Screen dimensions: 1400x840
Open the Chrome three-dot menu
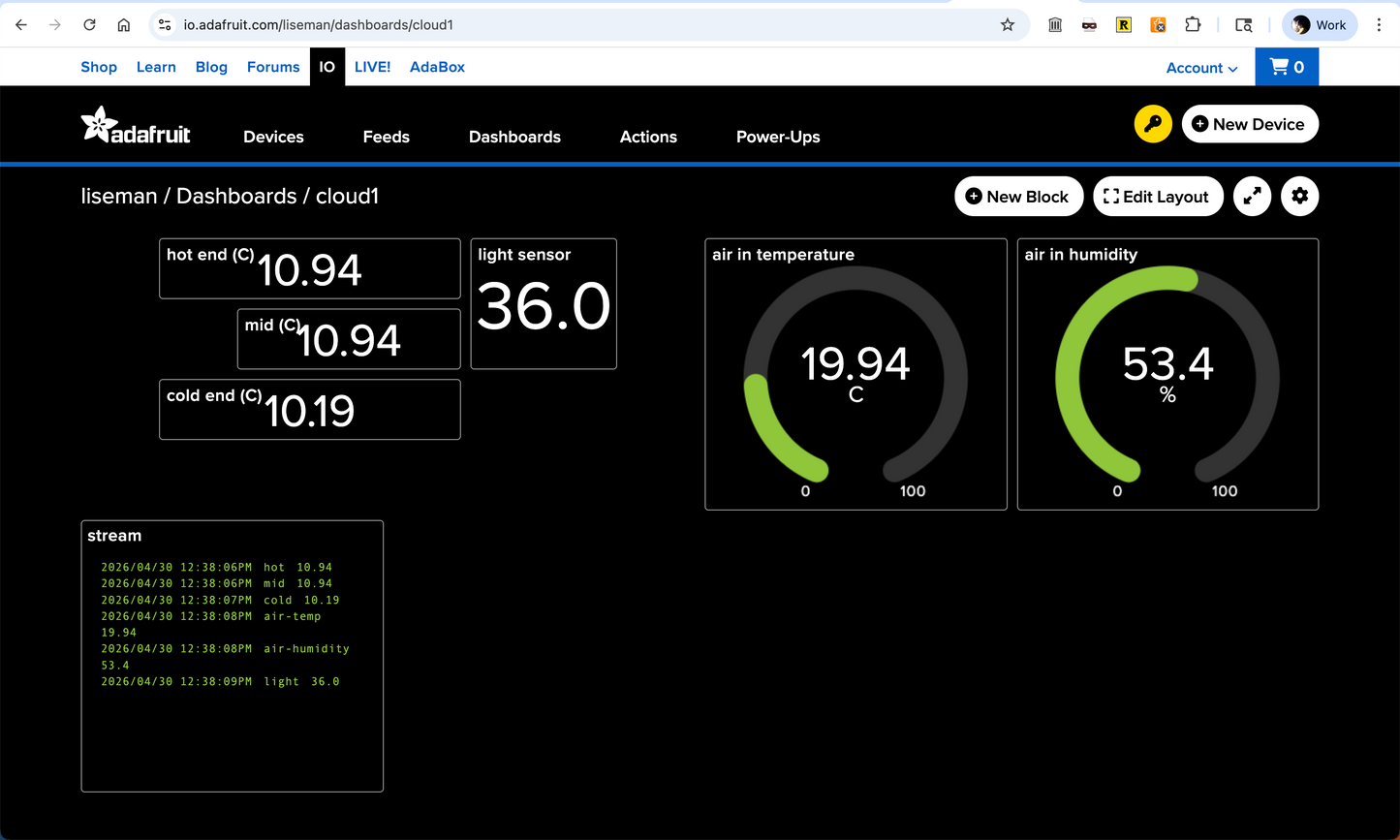(1379, 25)
